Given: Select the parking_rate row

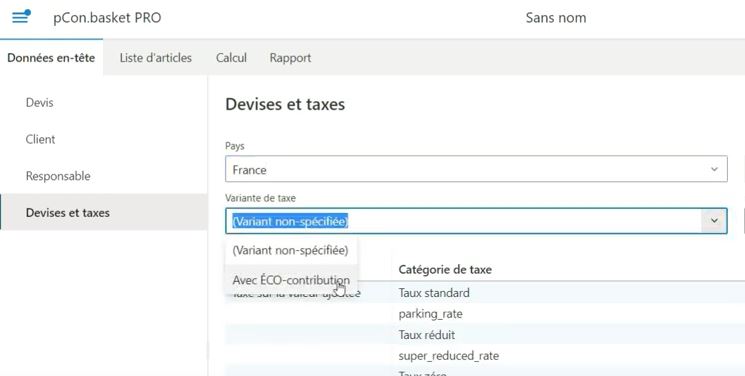Looking at the screenshot, I should coord(485,314).
